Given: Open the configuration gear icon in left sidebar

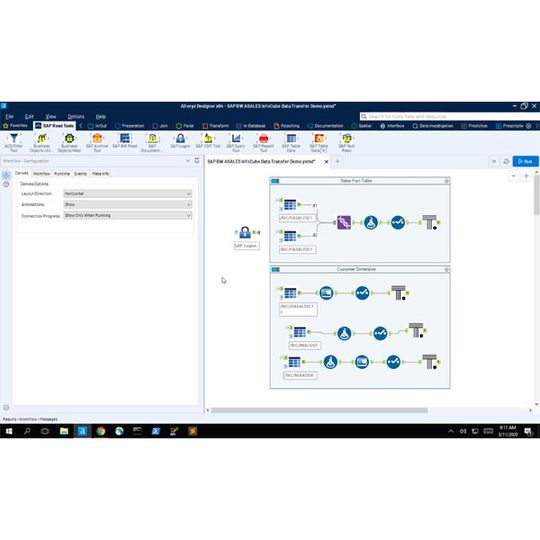Looking at the screenshot, I should [6, 176].
